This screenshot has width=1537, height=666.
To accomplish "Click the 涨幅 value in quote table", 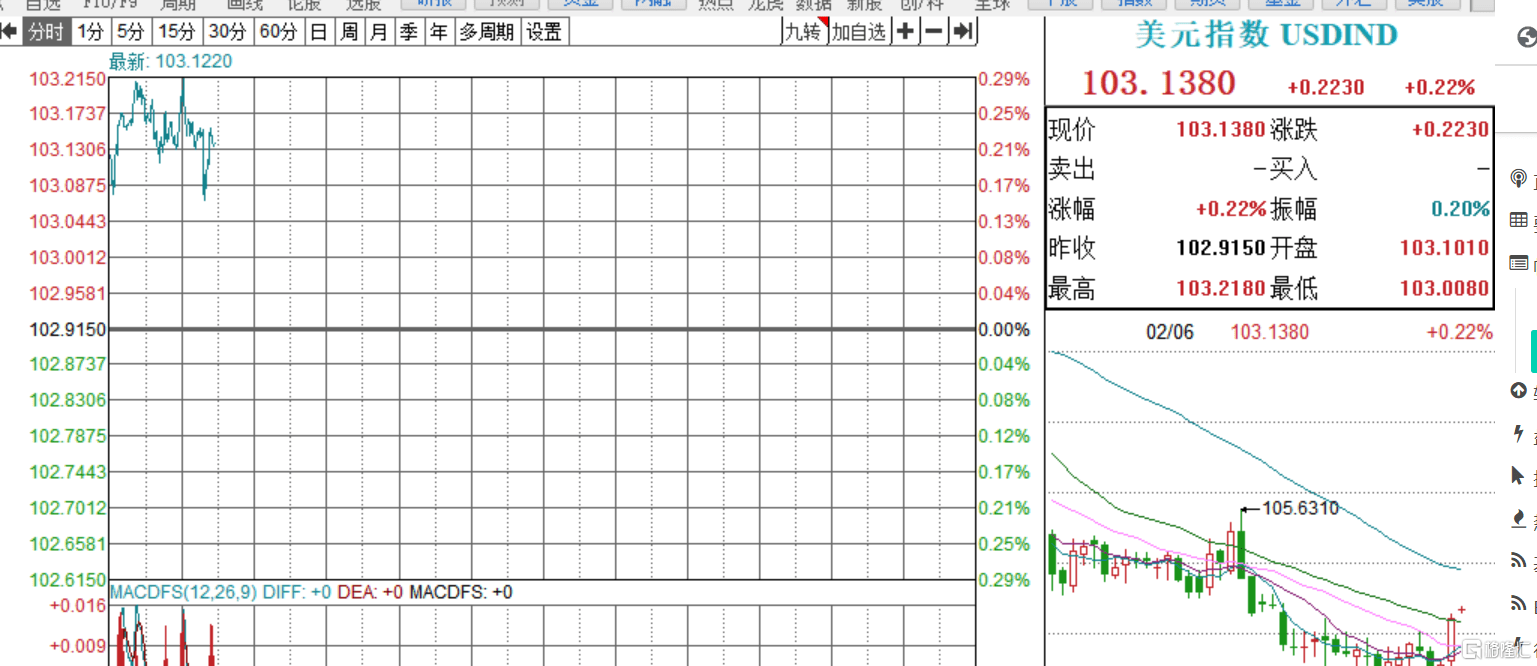I will (1230, 209).
